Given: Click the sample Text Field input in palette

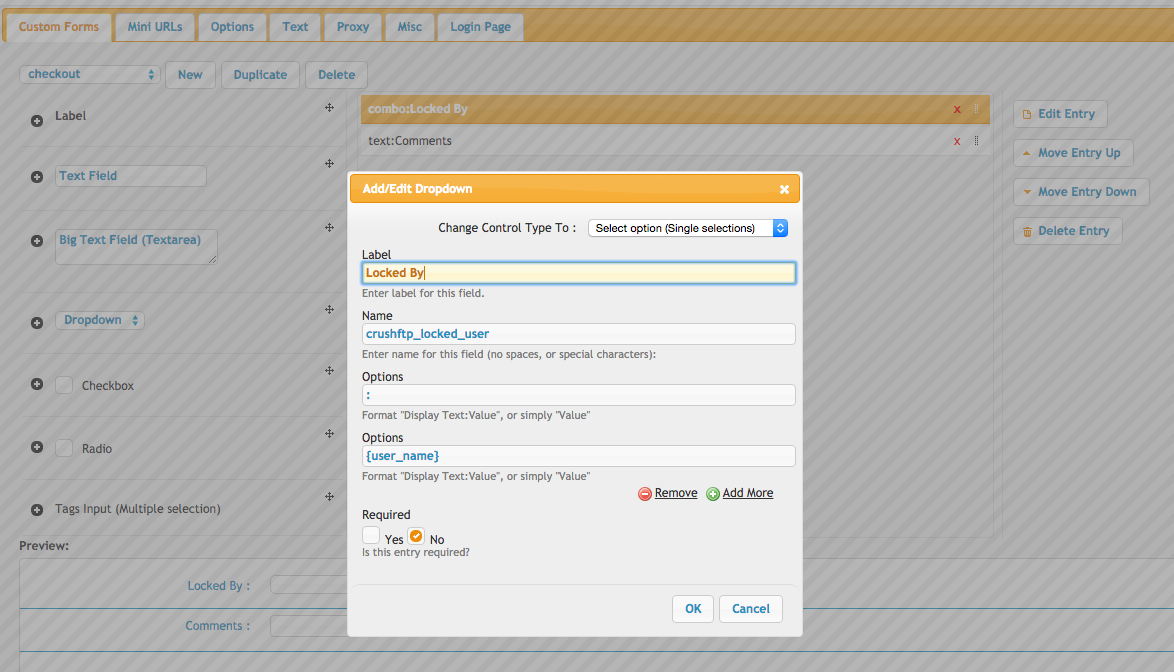Looking at the screenshot, I should [x=131, y=176].
